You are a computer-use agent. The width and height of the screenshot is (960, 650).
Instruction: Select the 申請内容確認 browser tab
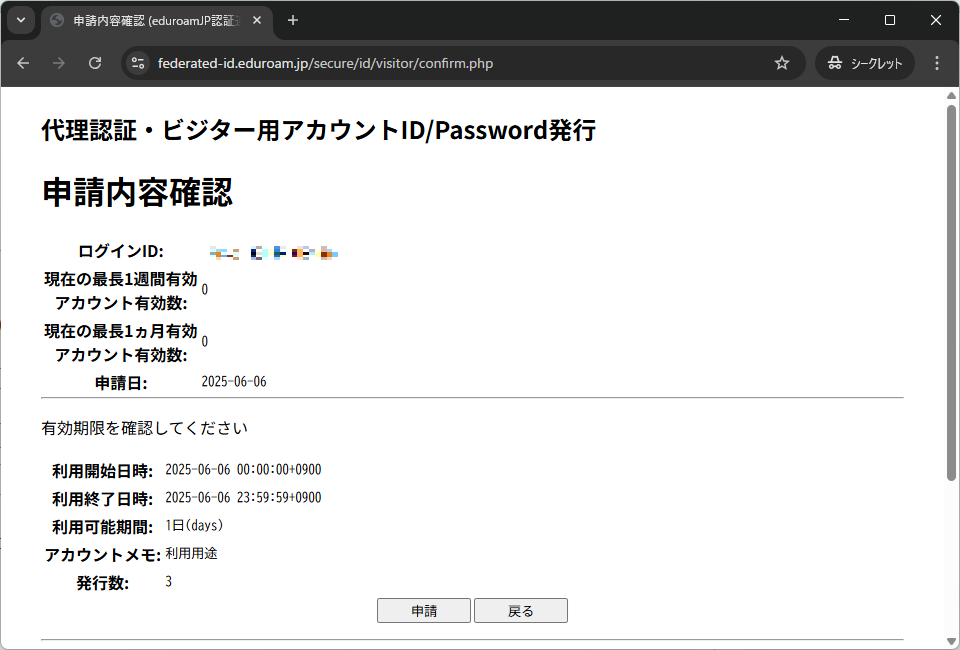(150, 21)
